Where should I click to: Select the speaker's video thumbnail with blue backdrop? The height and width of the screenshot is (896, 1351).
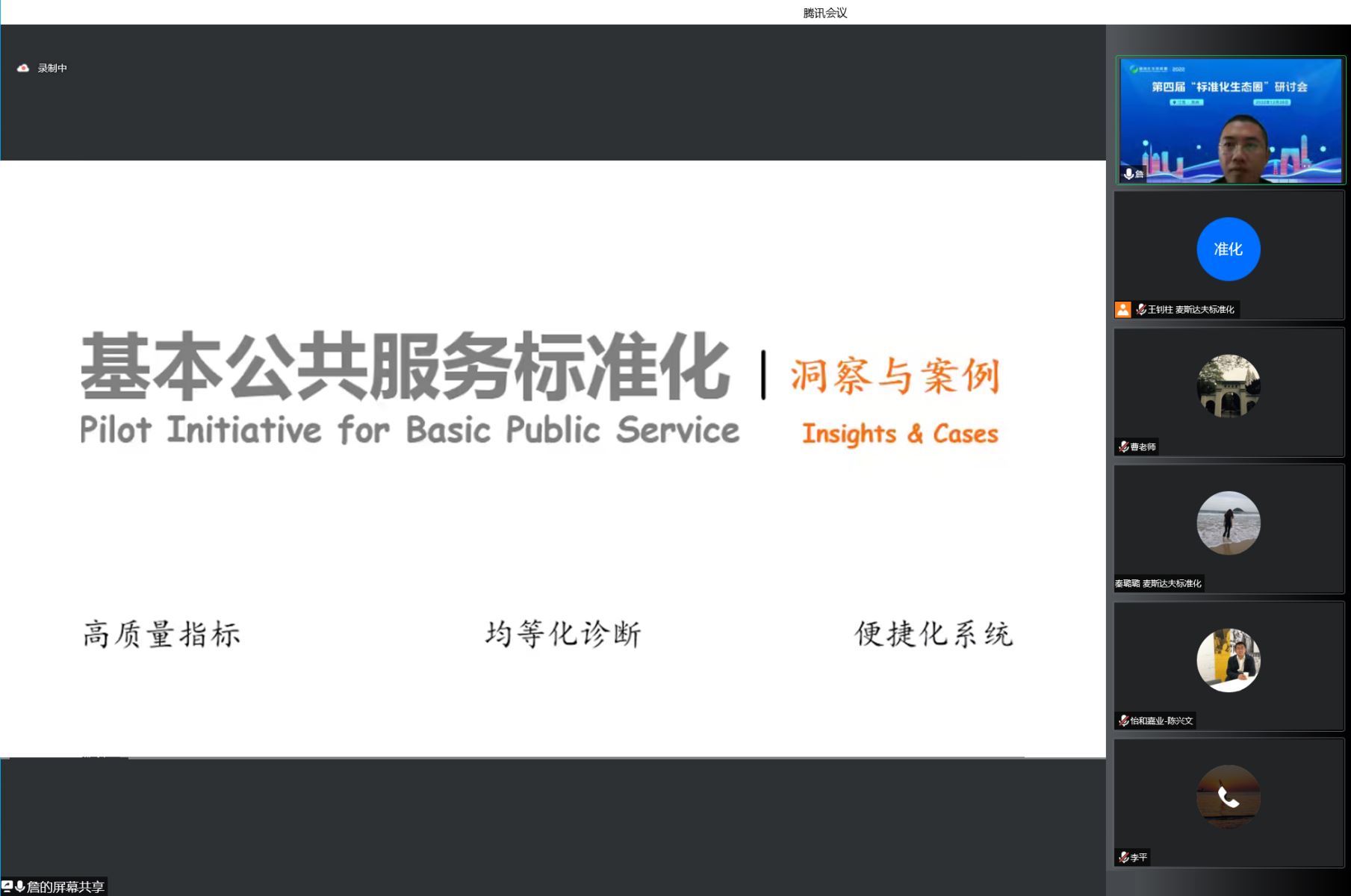(x=1229, y=119)
